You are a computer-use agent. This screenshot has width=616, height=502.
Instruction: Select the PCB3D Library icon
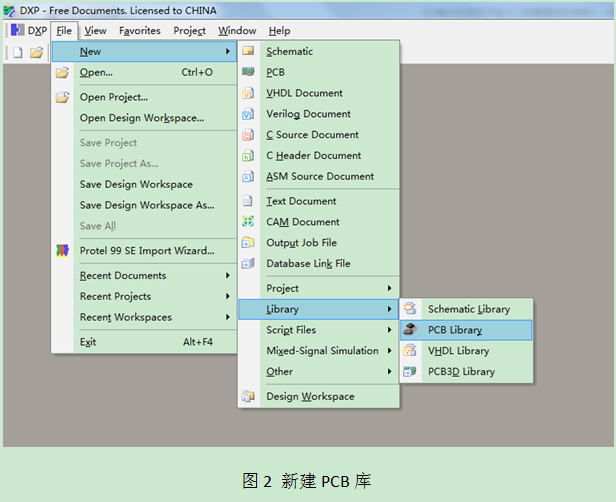click(x=410, y=371)
